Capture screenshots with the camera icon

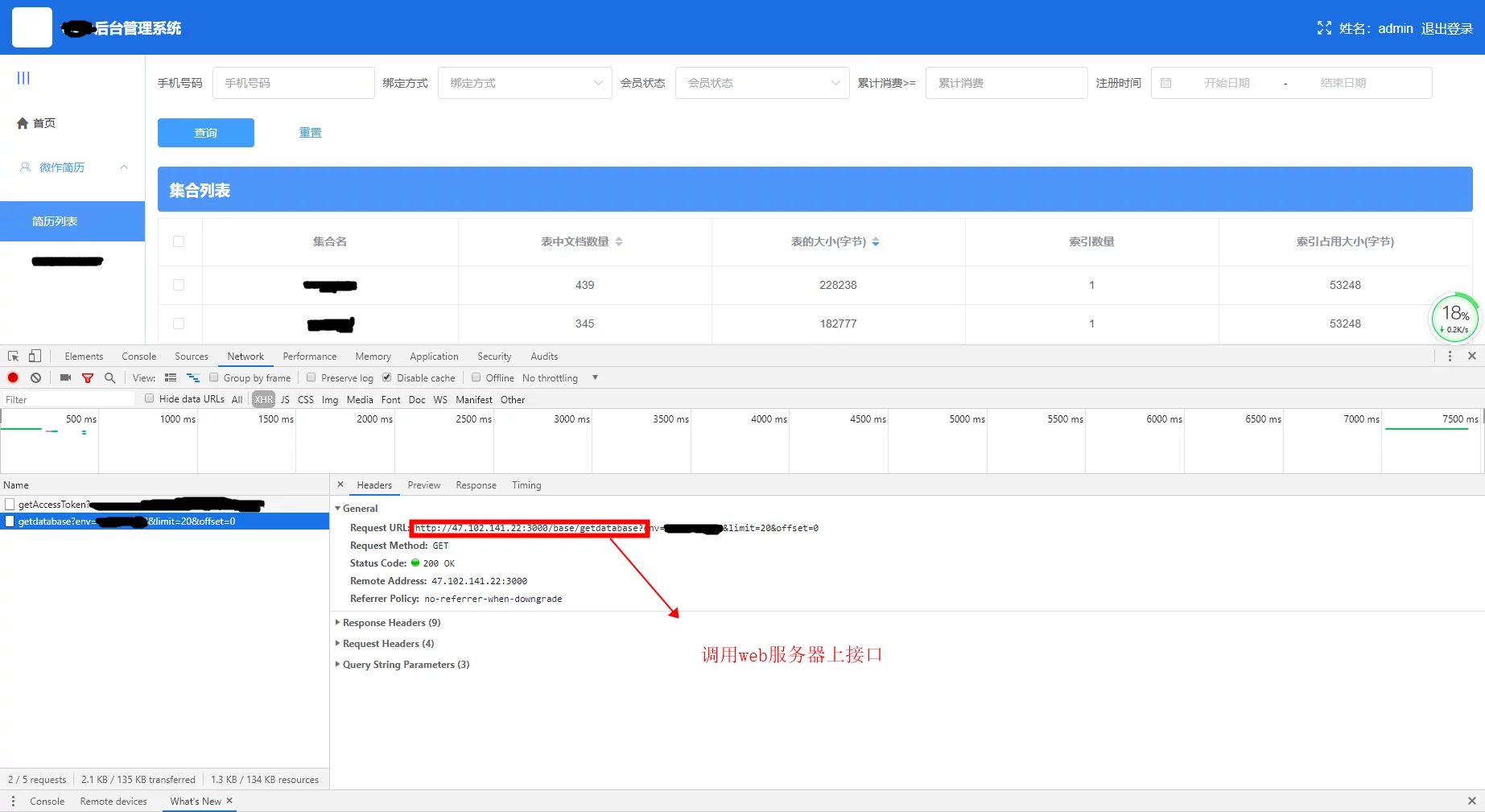click(65, 378)
